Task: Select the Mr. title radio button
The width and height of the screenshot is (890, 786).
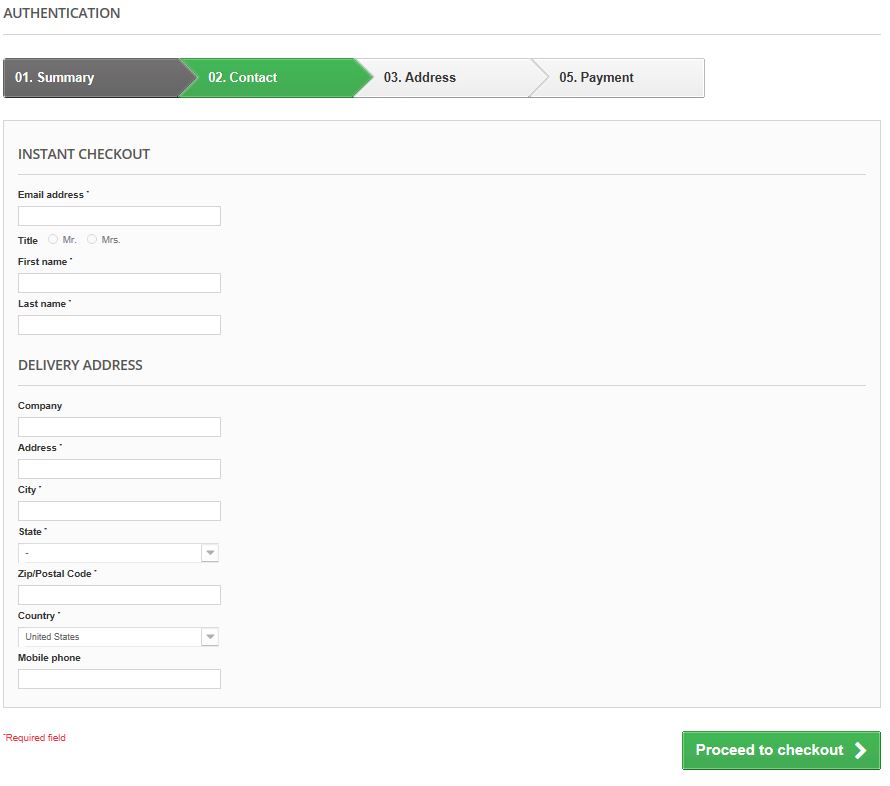Action: [x=53, y=239]
